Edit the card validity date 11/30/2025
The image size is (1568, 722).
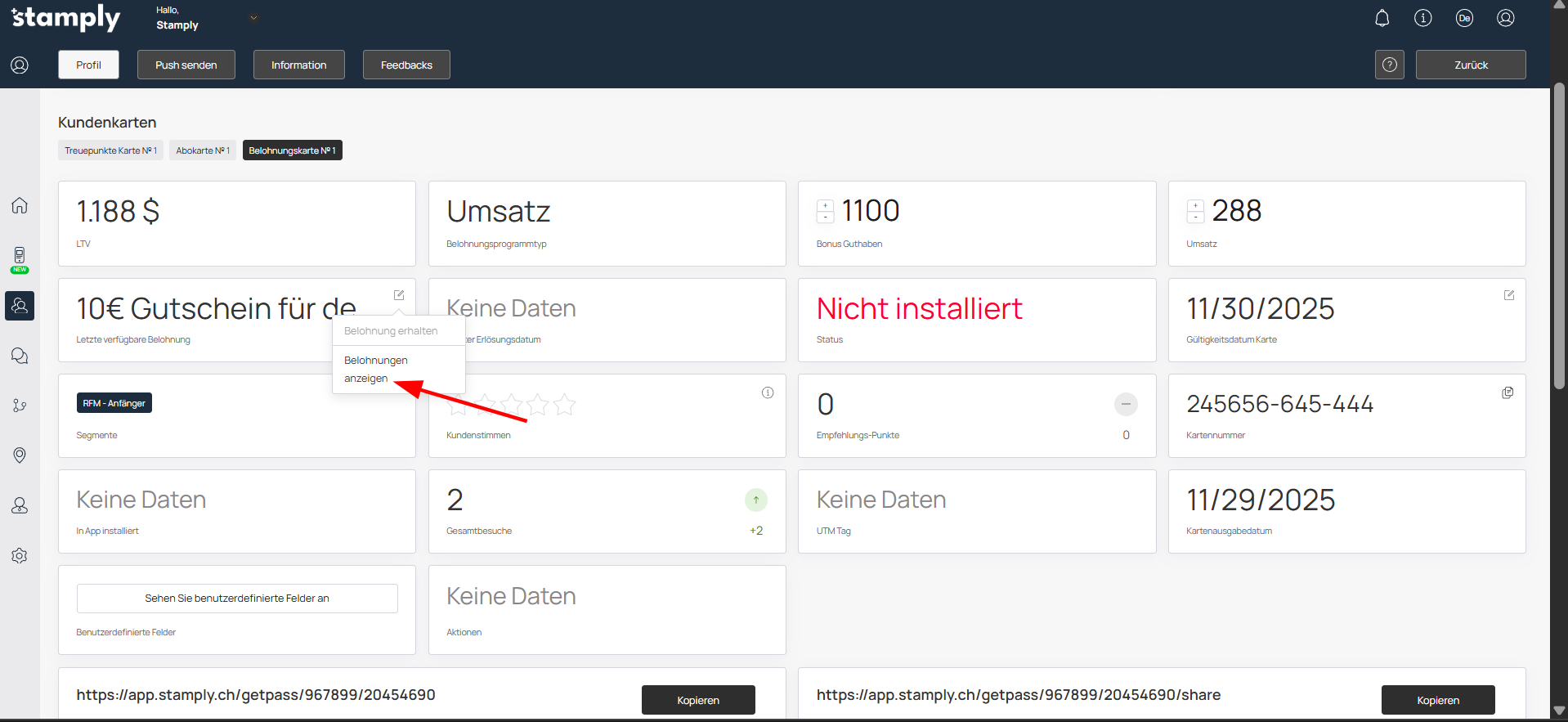1508,295
